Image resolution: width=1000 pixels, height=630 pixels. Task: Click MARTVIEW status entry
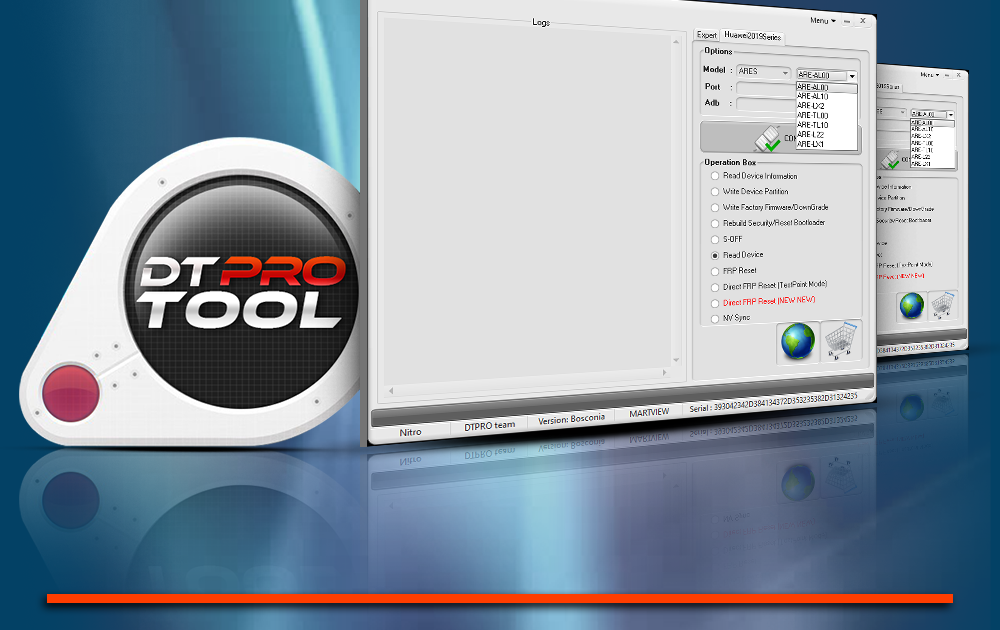649,413
